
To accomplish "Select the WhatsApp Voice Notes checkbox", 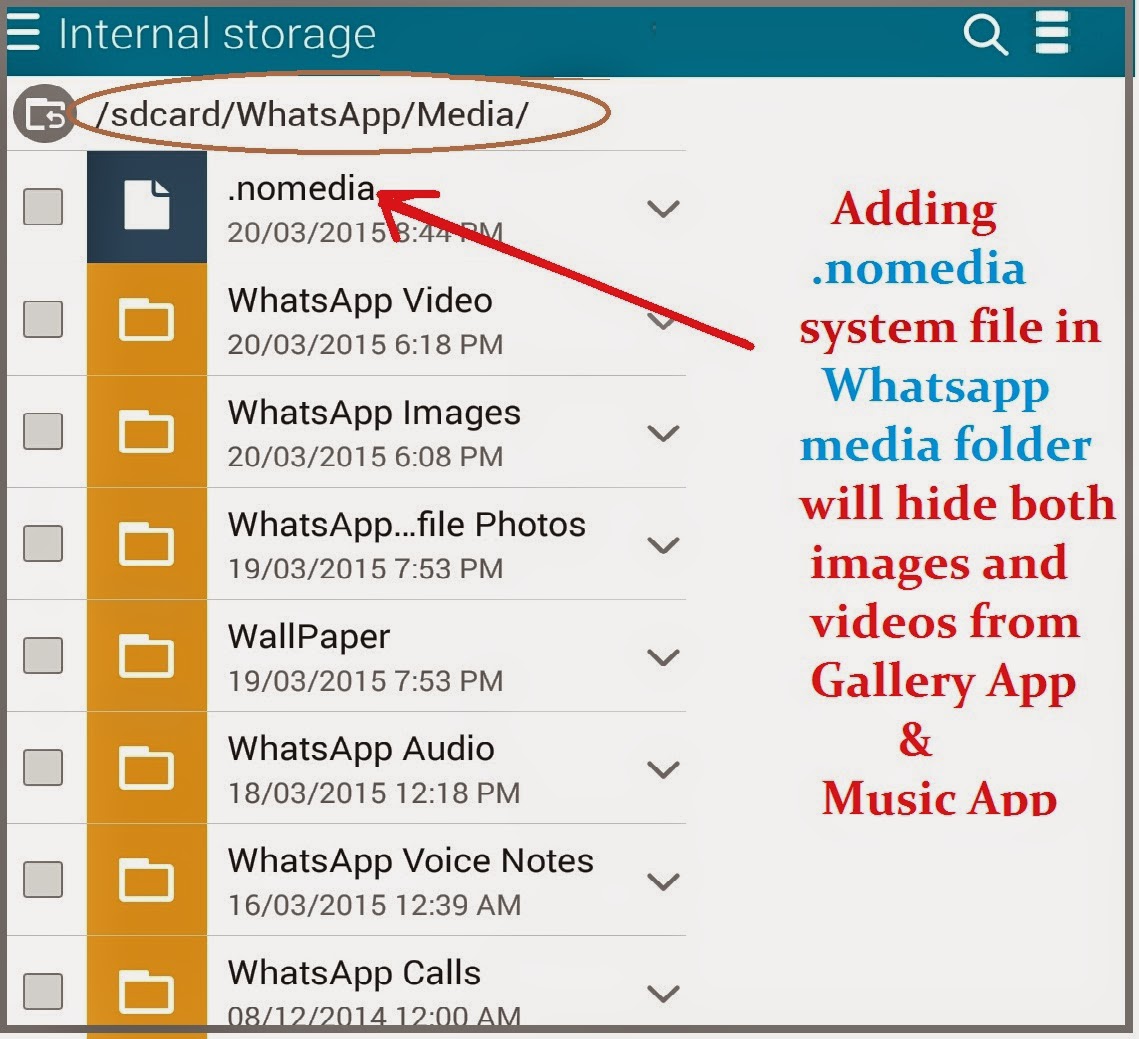I will [43, 880].
